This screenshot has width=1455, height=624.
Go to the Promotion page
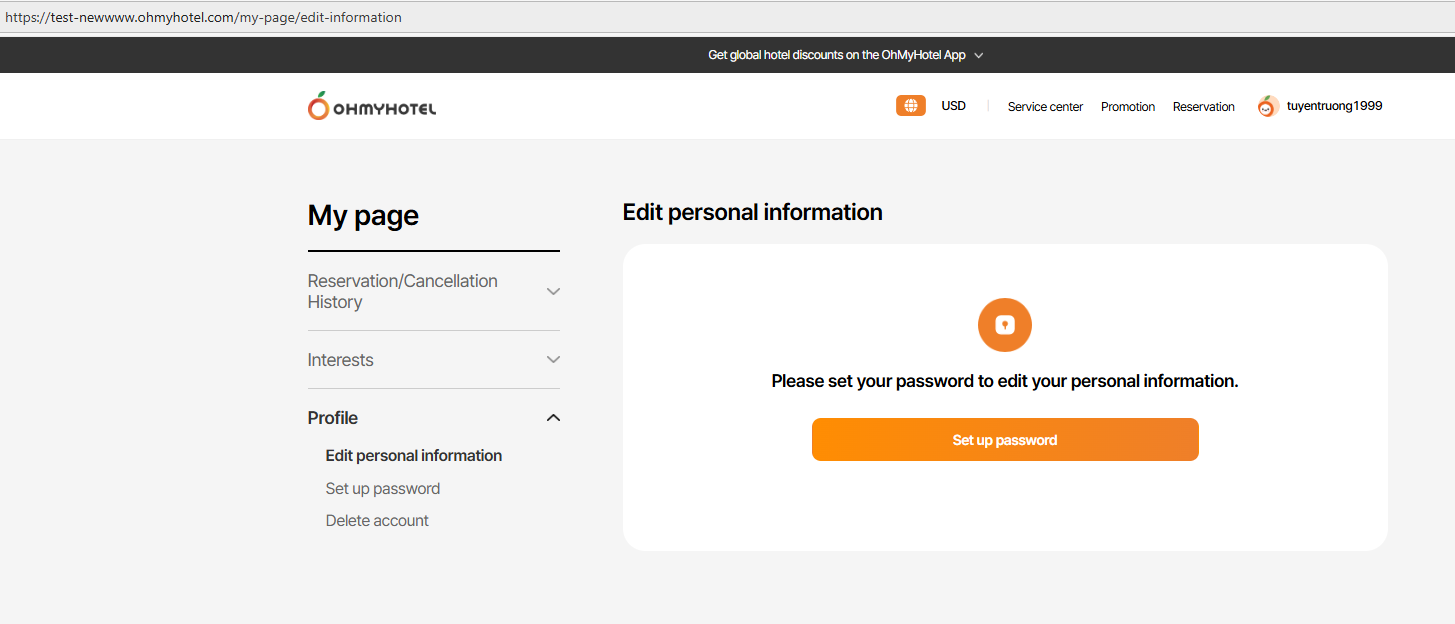(1127, 107)
